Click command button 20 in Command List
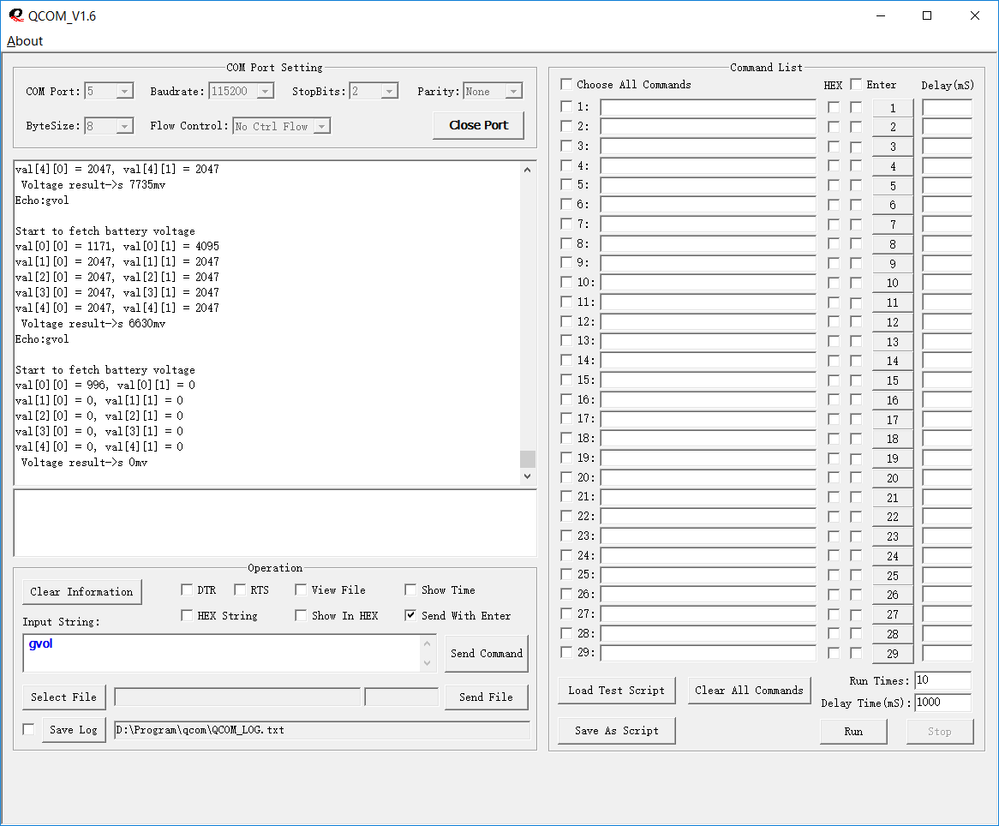 pos(893,478)
